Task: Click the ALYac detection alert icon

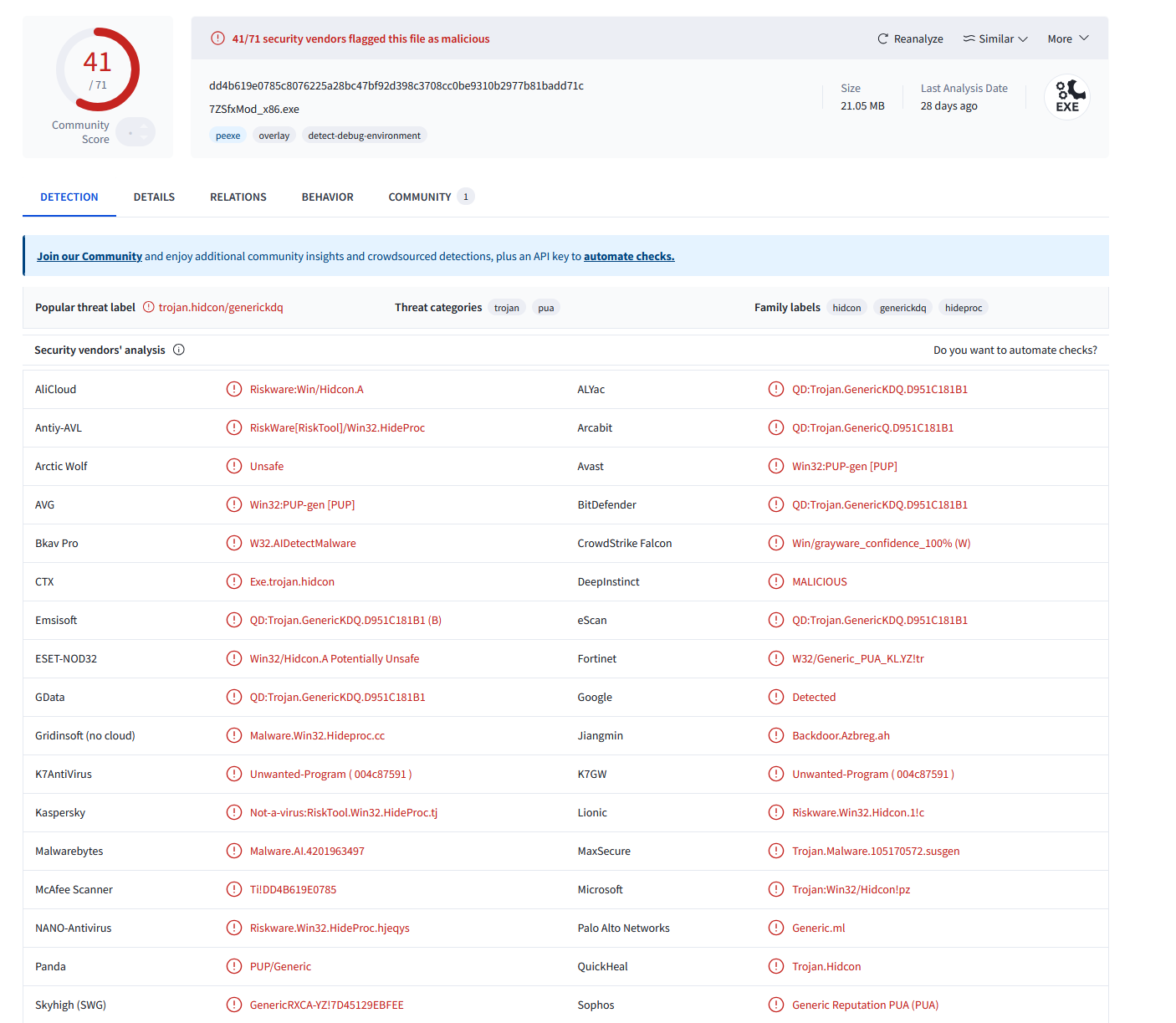Action: point(776,389)
